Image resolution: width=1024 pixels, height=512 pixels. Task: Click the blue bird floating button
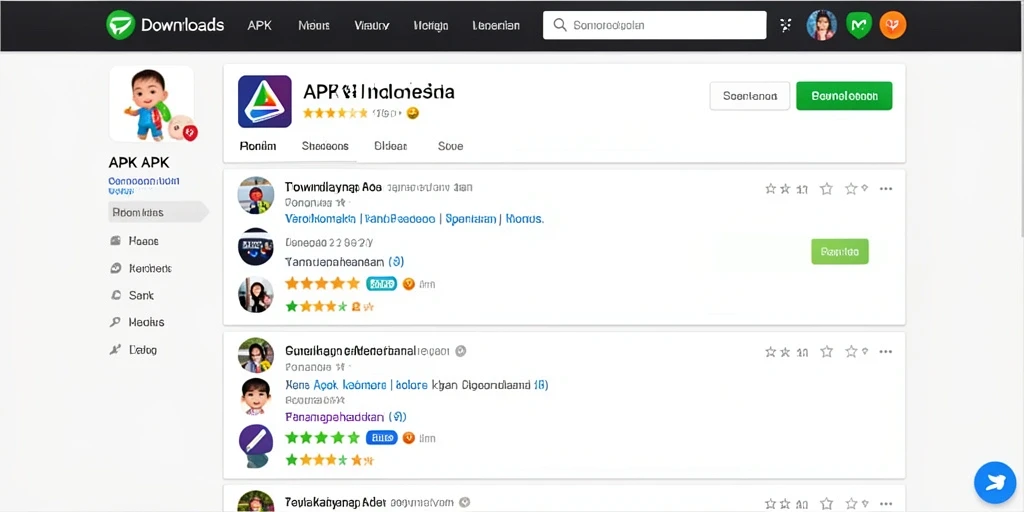coord(995,483)
